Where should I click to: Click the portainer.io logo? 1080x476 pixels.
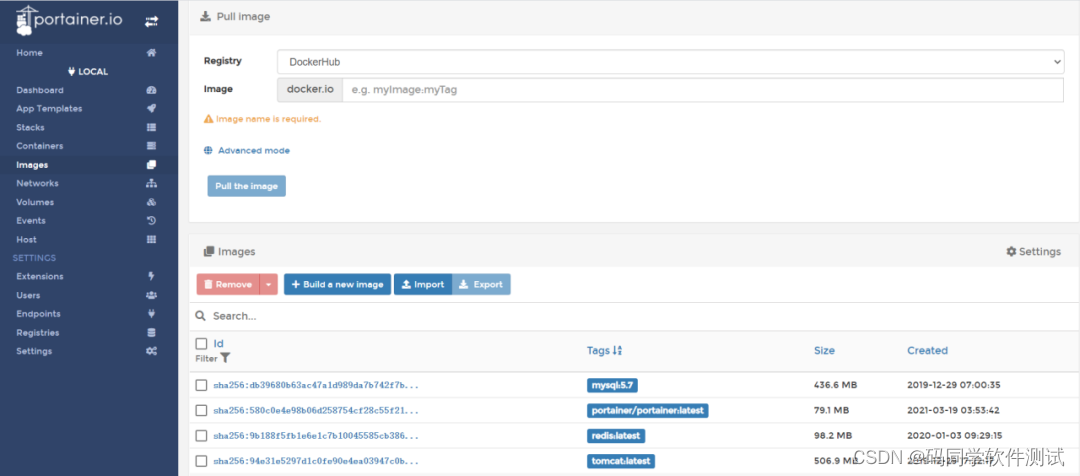pyautogui.click(x=69, y=21)
